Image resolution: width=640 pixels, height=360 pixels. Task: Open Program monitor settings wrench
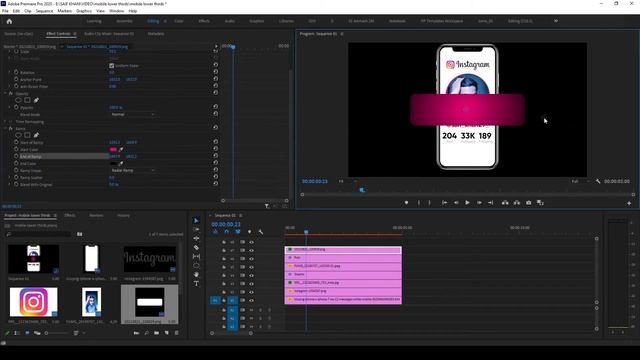tap(598, 181)
